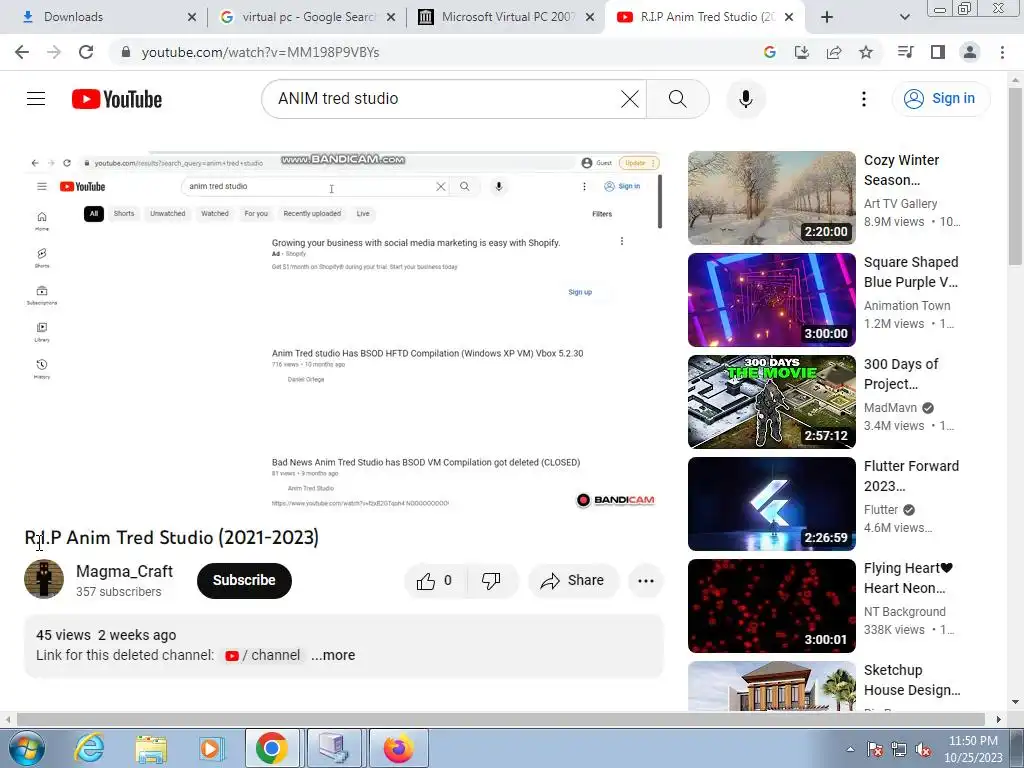Click the YouTube logo
Screen dimensions: 1024x768
117,99
